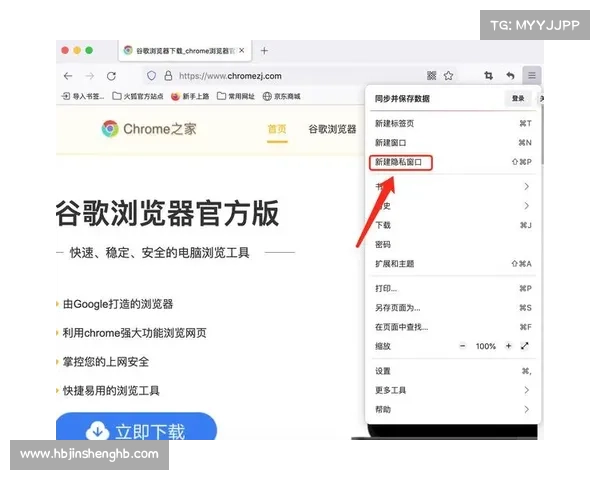The image size is (600, 480).
Task: Expand the 更多工具 submenu
Action: (450, 390)
